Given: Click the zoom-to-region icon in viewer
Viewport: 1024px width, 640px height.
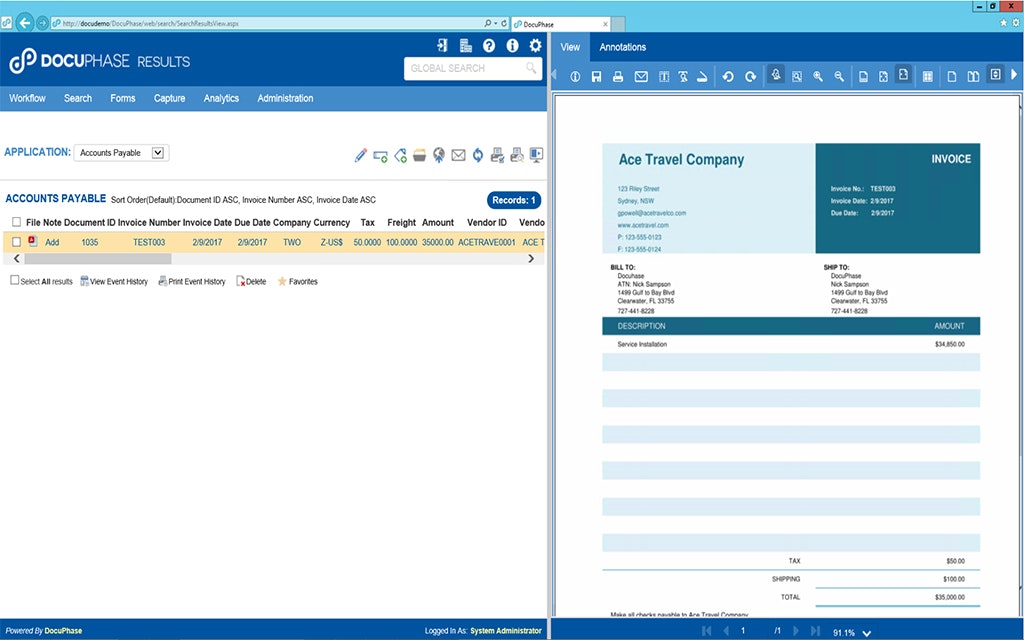Looking at the screenshot, I should [797, 76].
